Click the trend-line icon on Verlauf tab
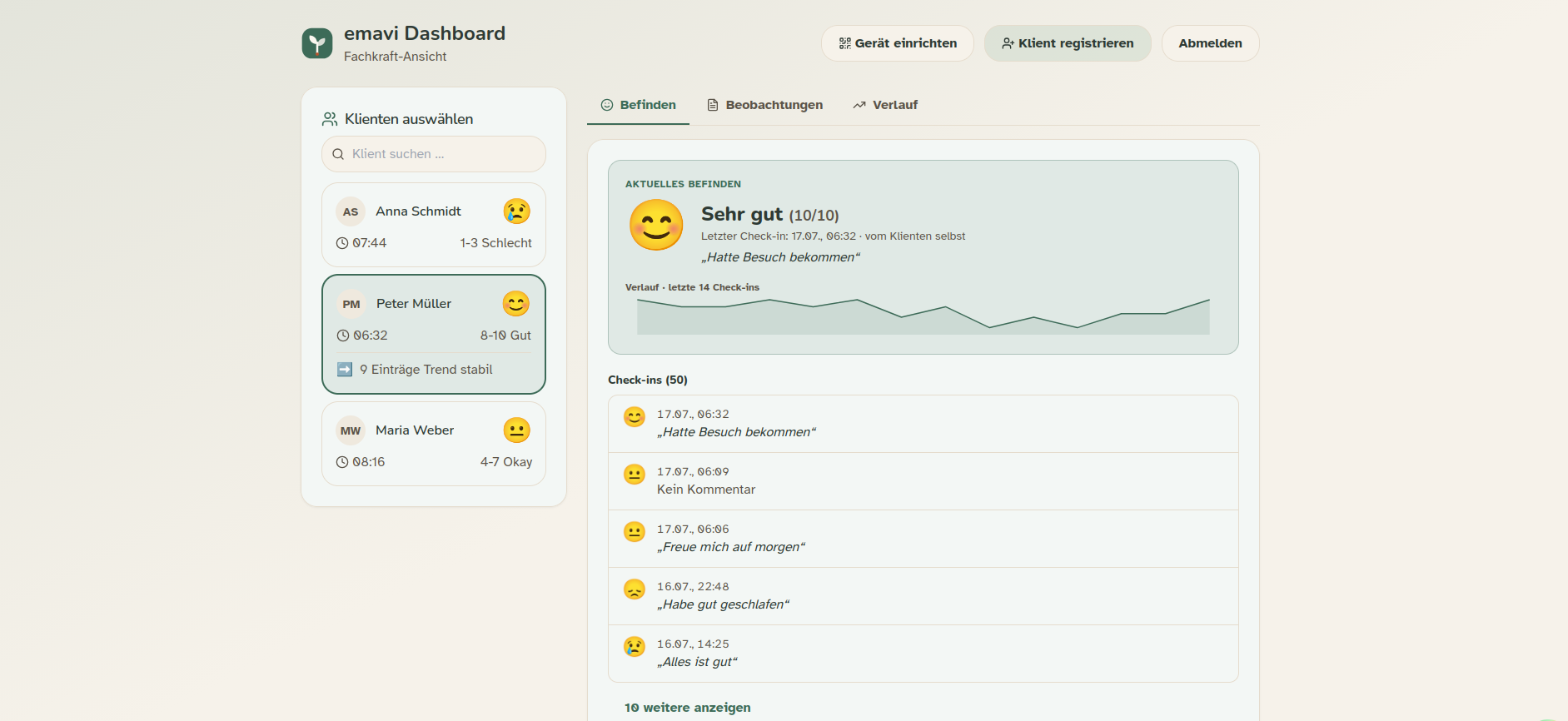The image size is (1568, 721). [859, 105]
